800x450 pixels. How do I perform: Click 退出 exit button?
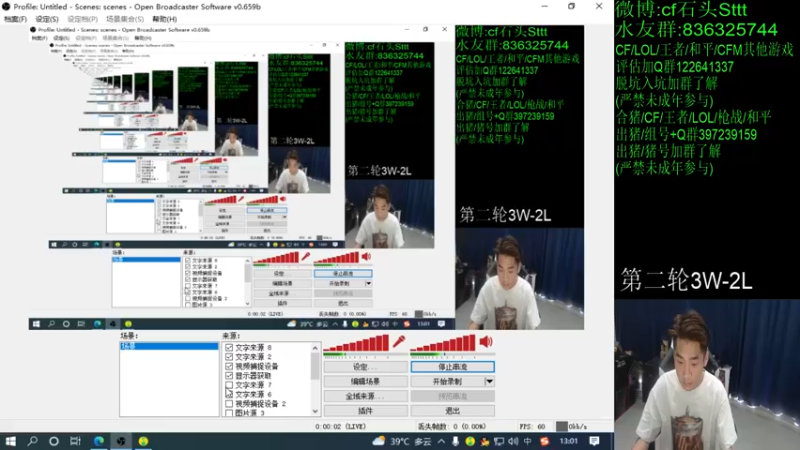[453, 411]
